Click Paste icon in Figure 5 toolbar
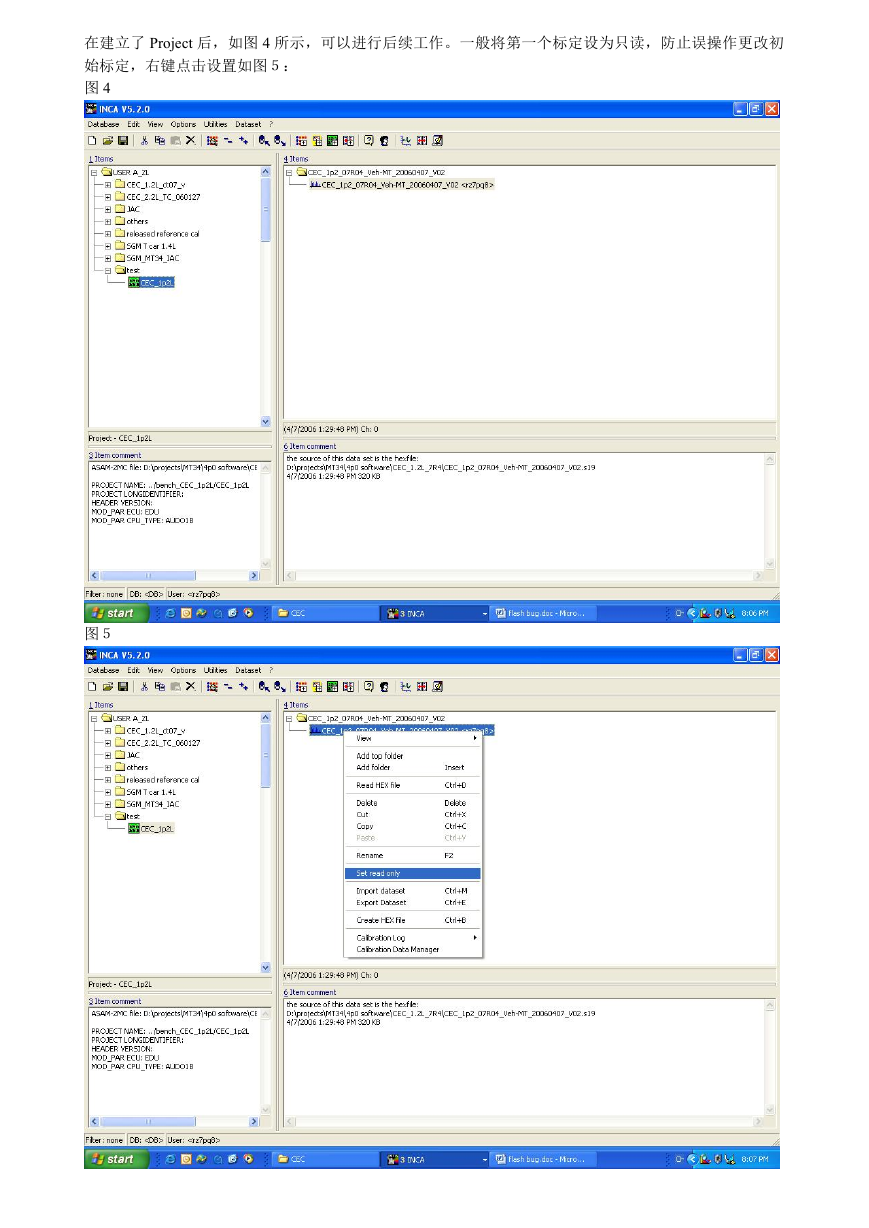 click(175, 686)
